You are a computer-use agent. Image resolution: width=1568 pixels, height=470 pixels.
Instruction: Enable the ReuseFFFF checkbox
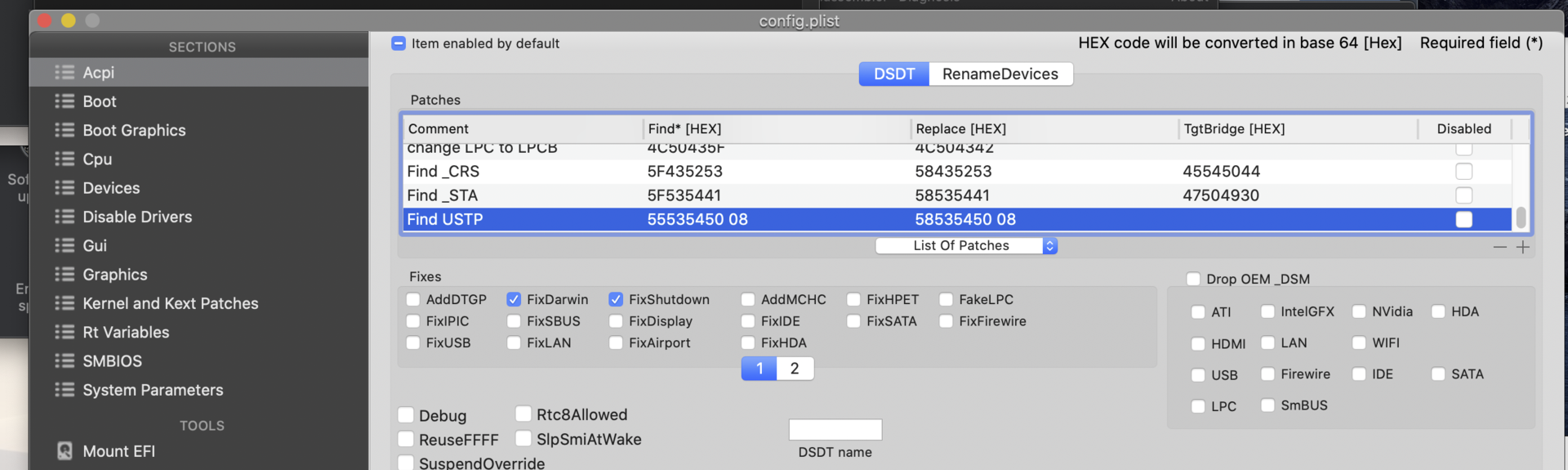click(406, 440)
